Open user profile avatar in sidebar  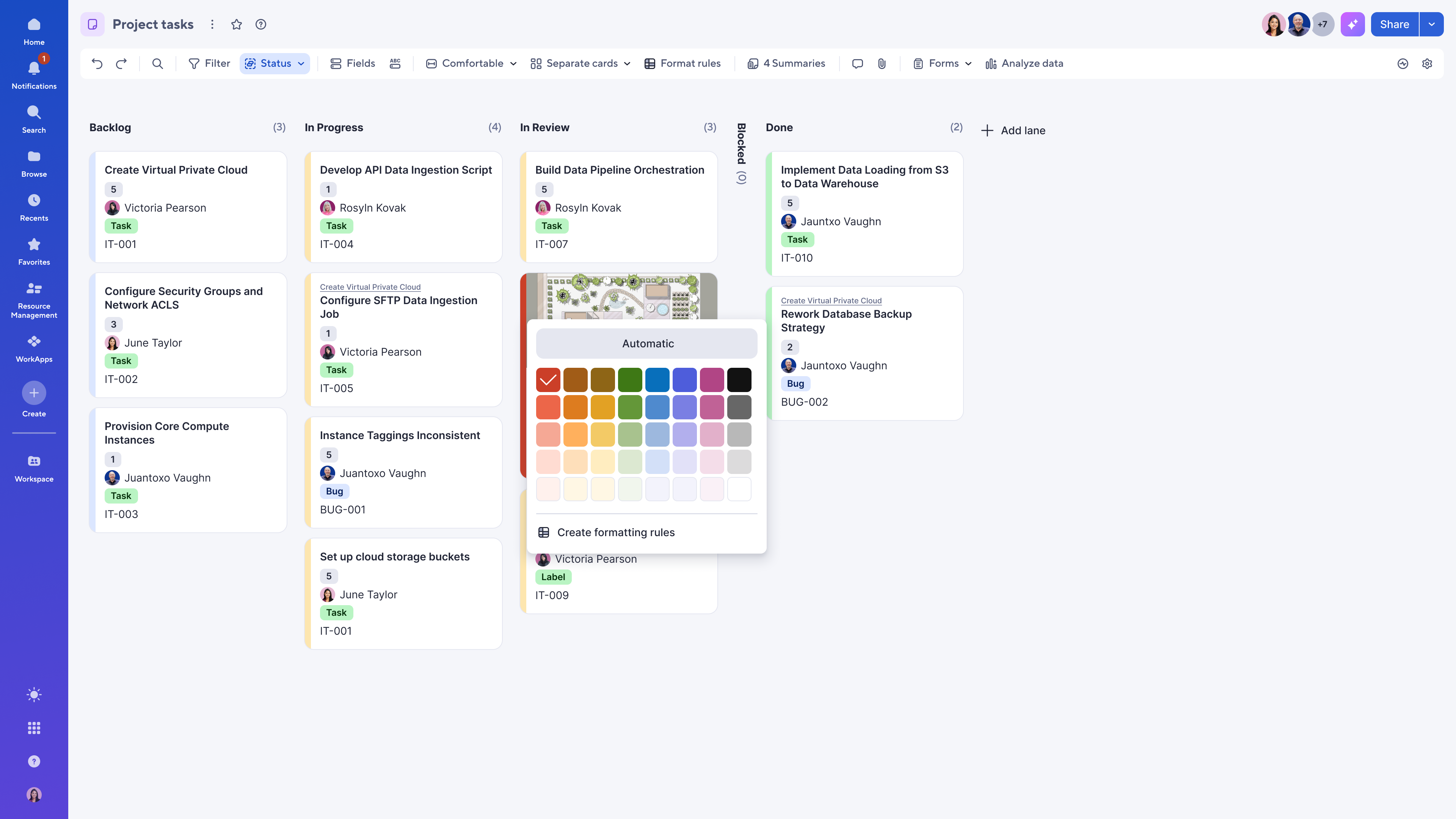point(34,795)
